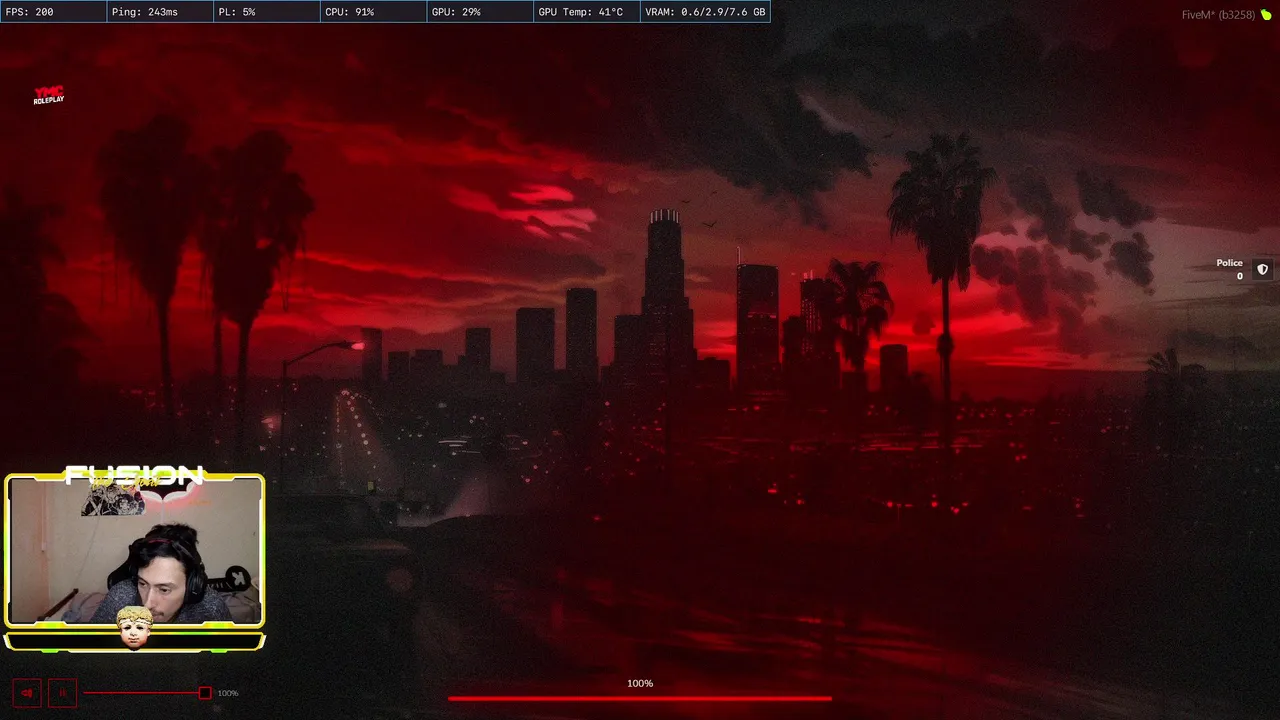Click the YMC Roleplay logo

(x=48, y=95)
